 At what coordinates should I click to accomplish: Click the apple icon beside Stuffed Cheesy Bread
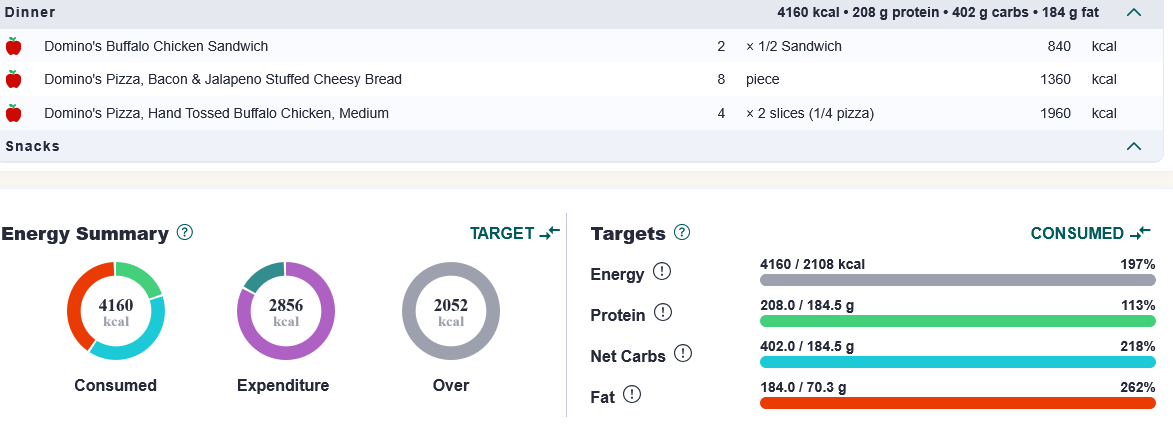pos(13,79)
